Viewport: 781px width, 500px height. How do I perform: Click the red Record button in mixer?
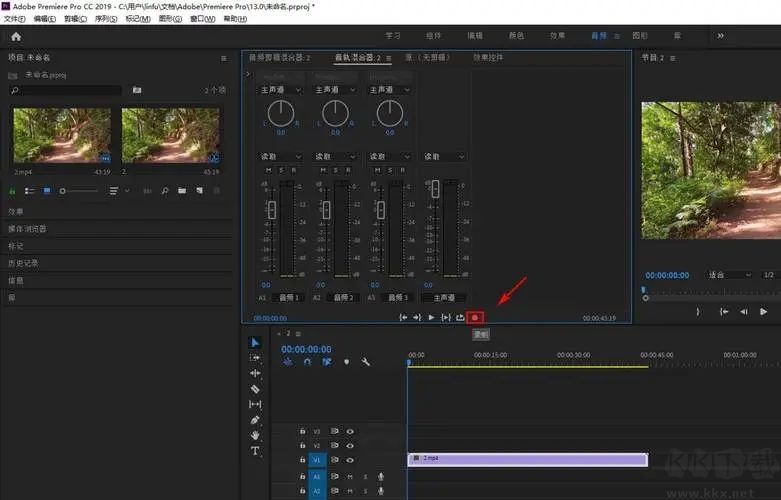point(475,317)
